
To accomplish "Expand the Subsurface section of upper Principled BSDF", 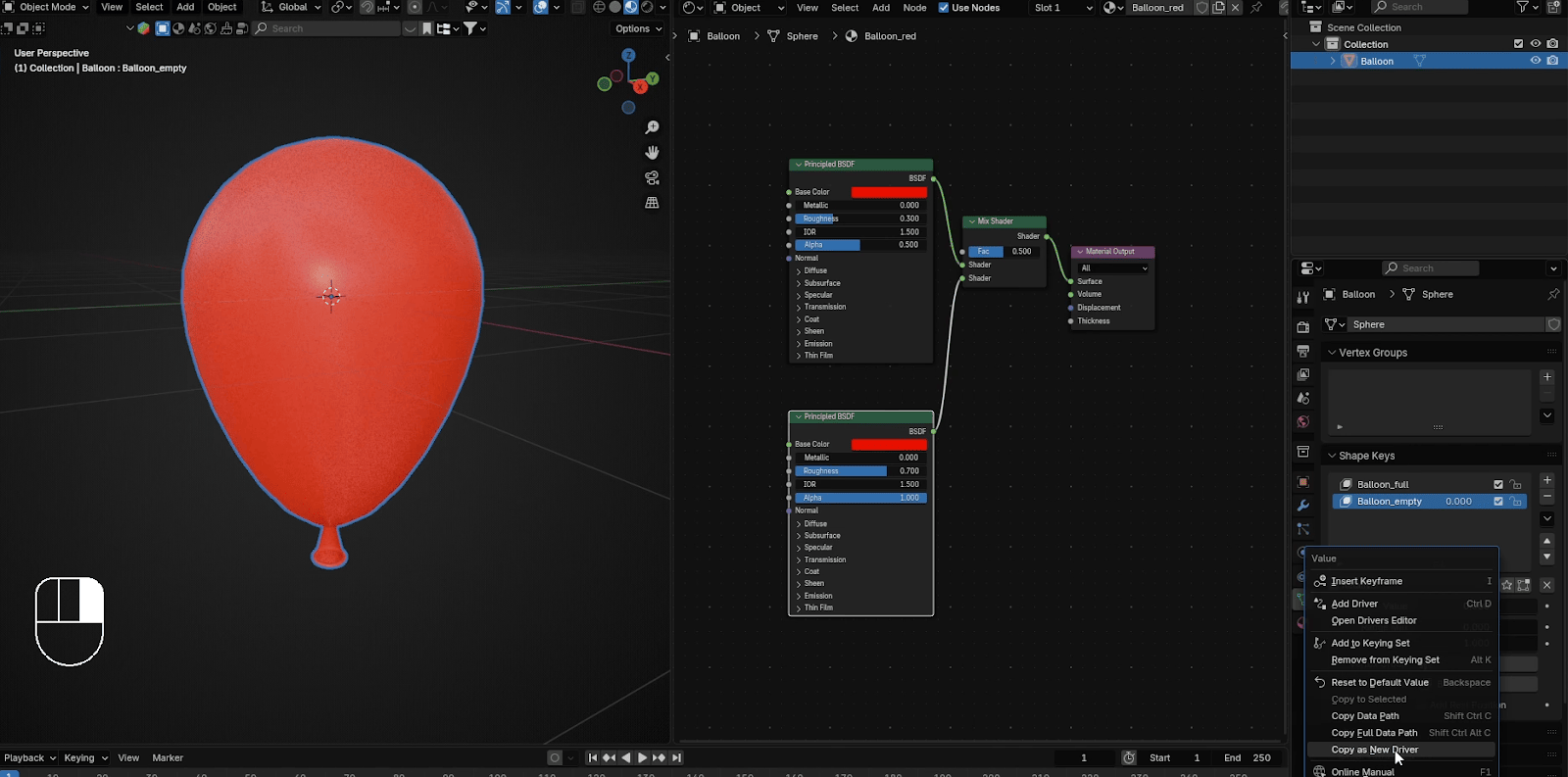I will 821,283.
